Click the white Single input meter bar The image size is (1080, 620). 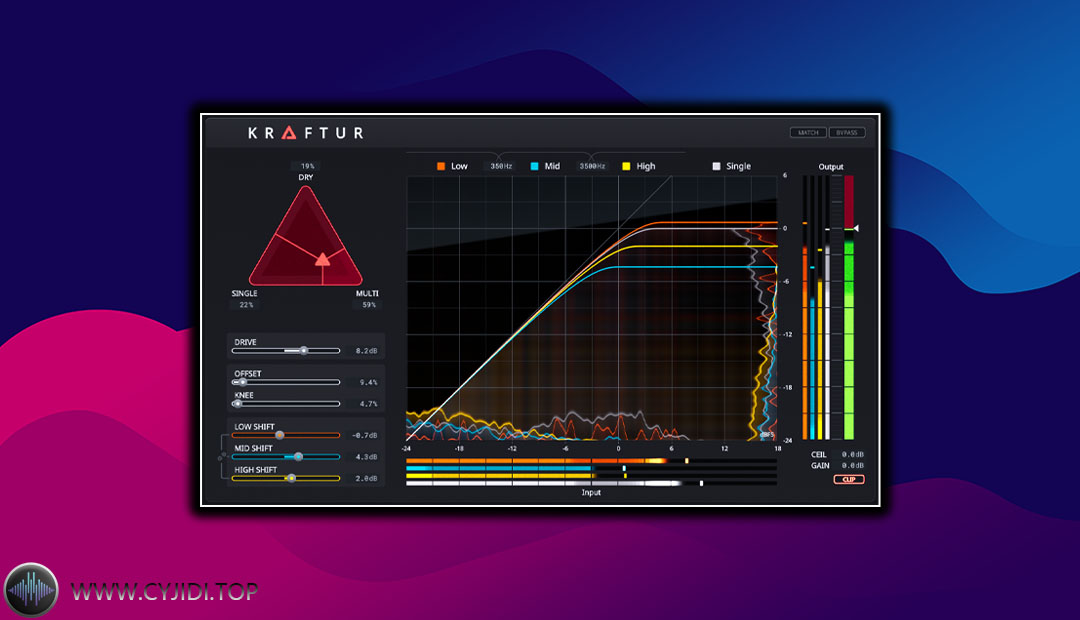point(592,483)
